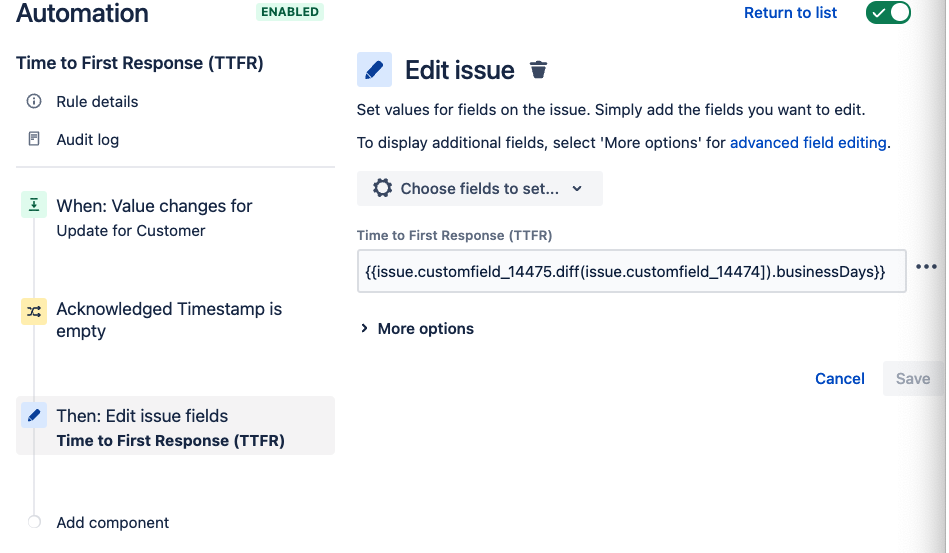Image resolution: width=949 pixels, height=553 pixels.
Task: Click the Save button
Action: [x=913, y=379]
